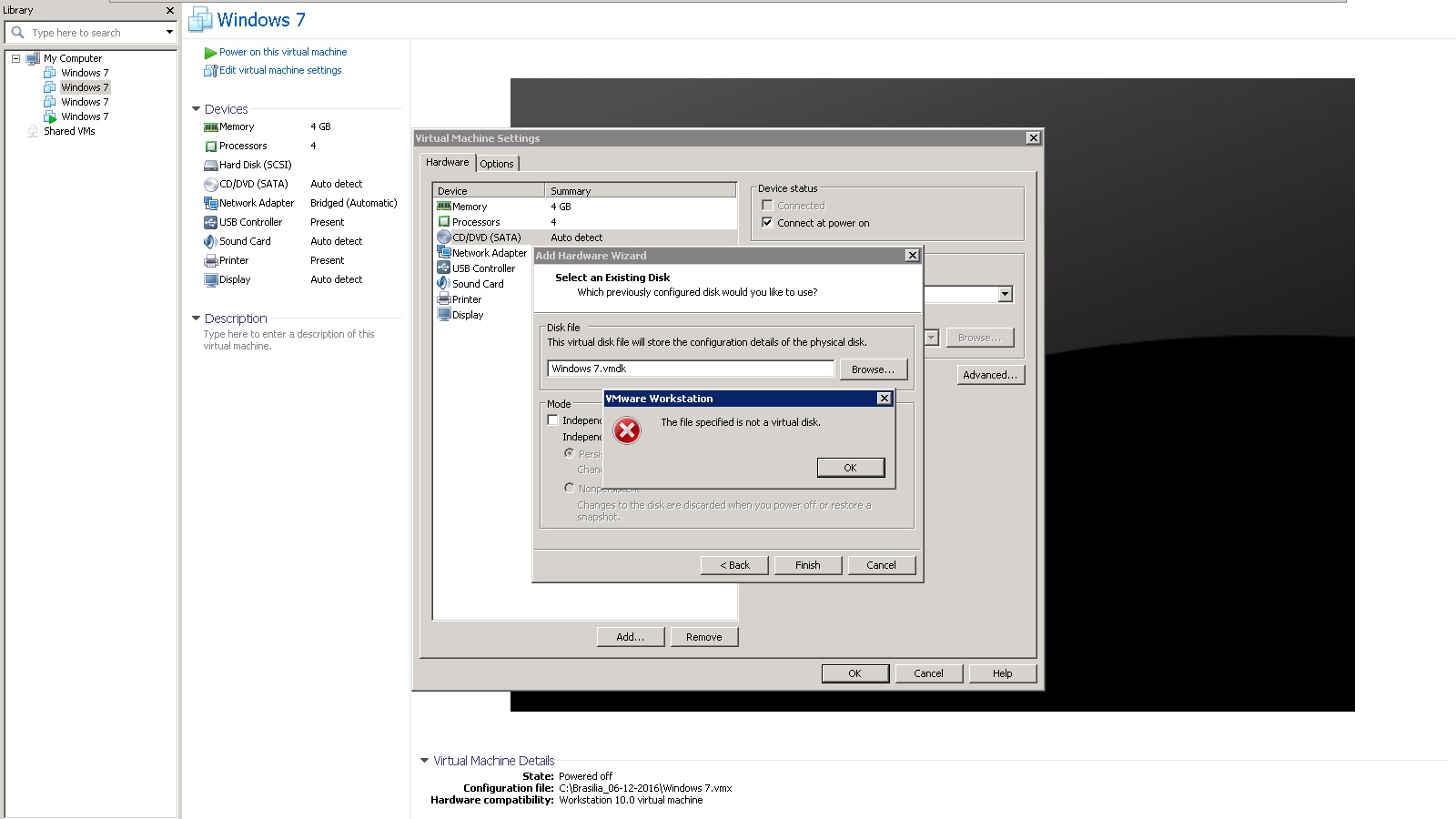
Task: Click Processors icon in settings device list
Action: tap(444, 222)
